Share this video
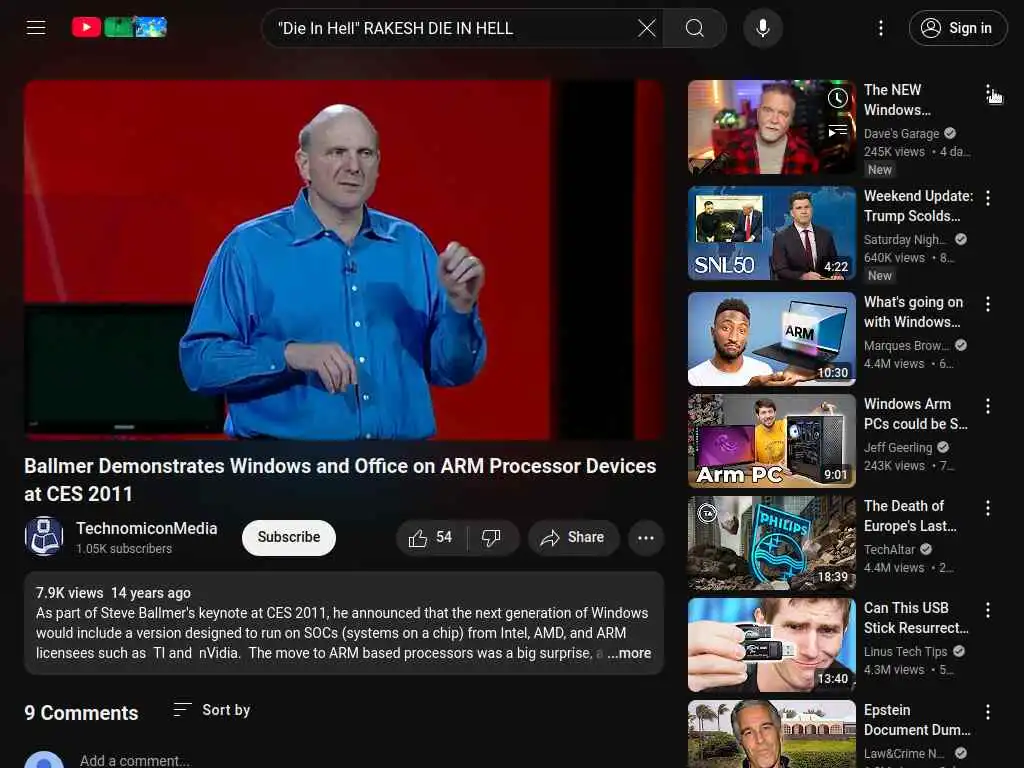This screenshot has height=768, width=1024. tap(573, 537)
